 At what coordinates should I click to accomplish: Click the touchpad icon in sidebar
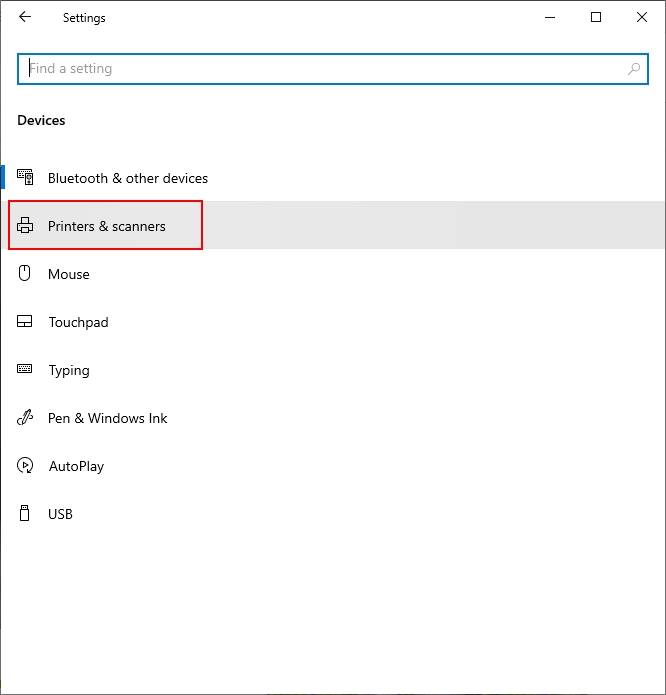point(25,322)
